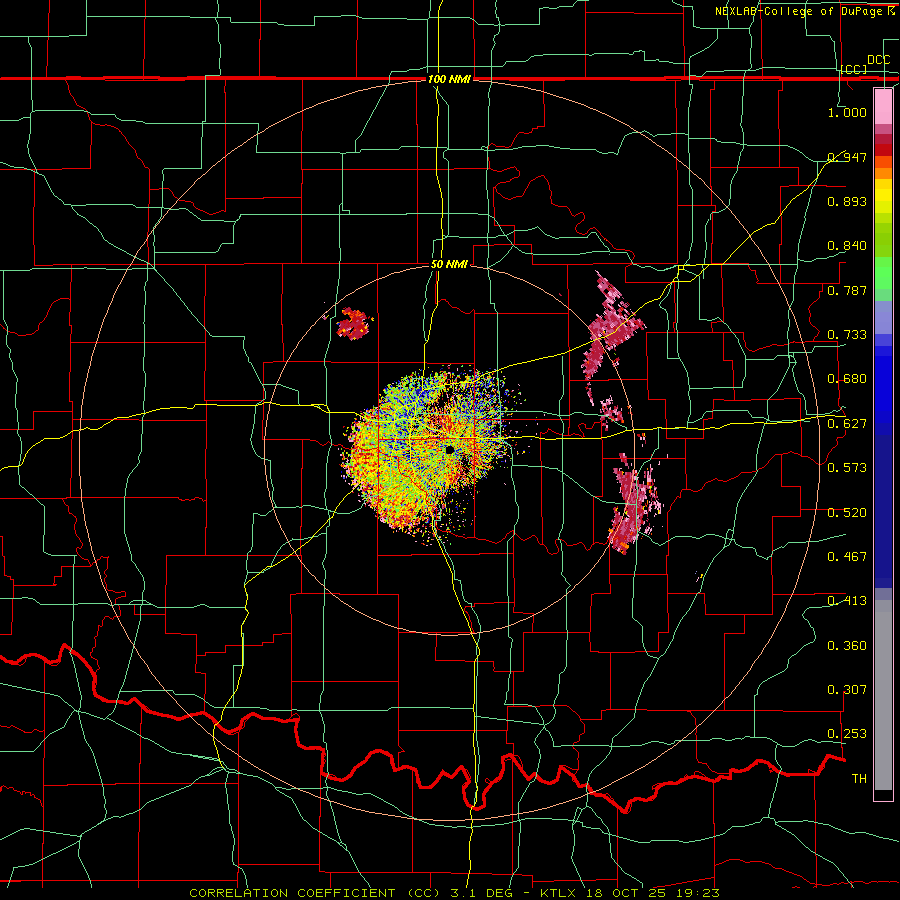Click the NEXLAB-College of DuPage label
The height and width of the screenshot is (900, 900).
(804, 11)
